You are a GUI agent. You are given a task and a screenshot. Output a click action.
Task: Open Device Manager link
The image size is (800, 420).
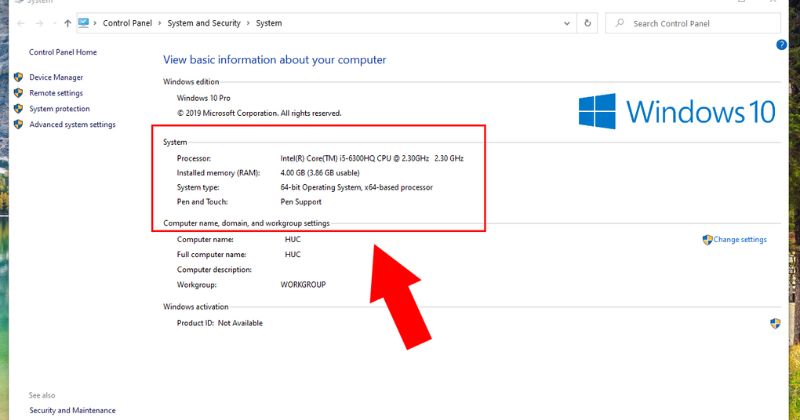(x=56, y=77)
